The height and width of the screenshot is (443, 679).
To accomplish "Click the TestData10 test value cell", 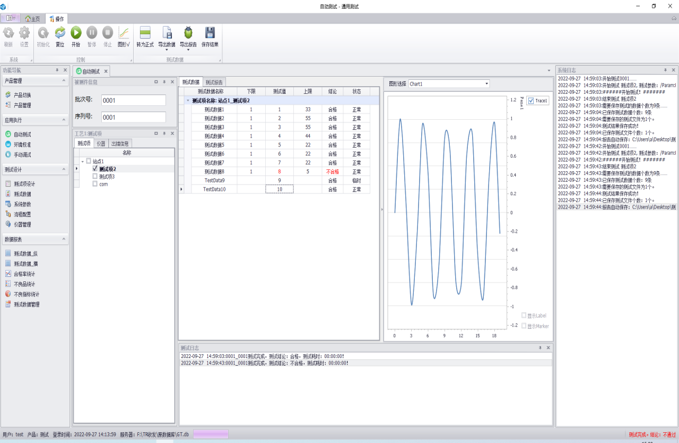I will pyautogui.click(x=279, y=189).
